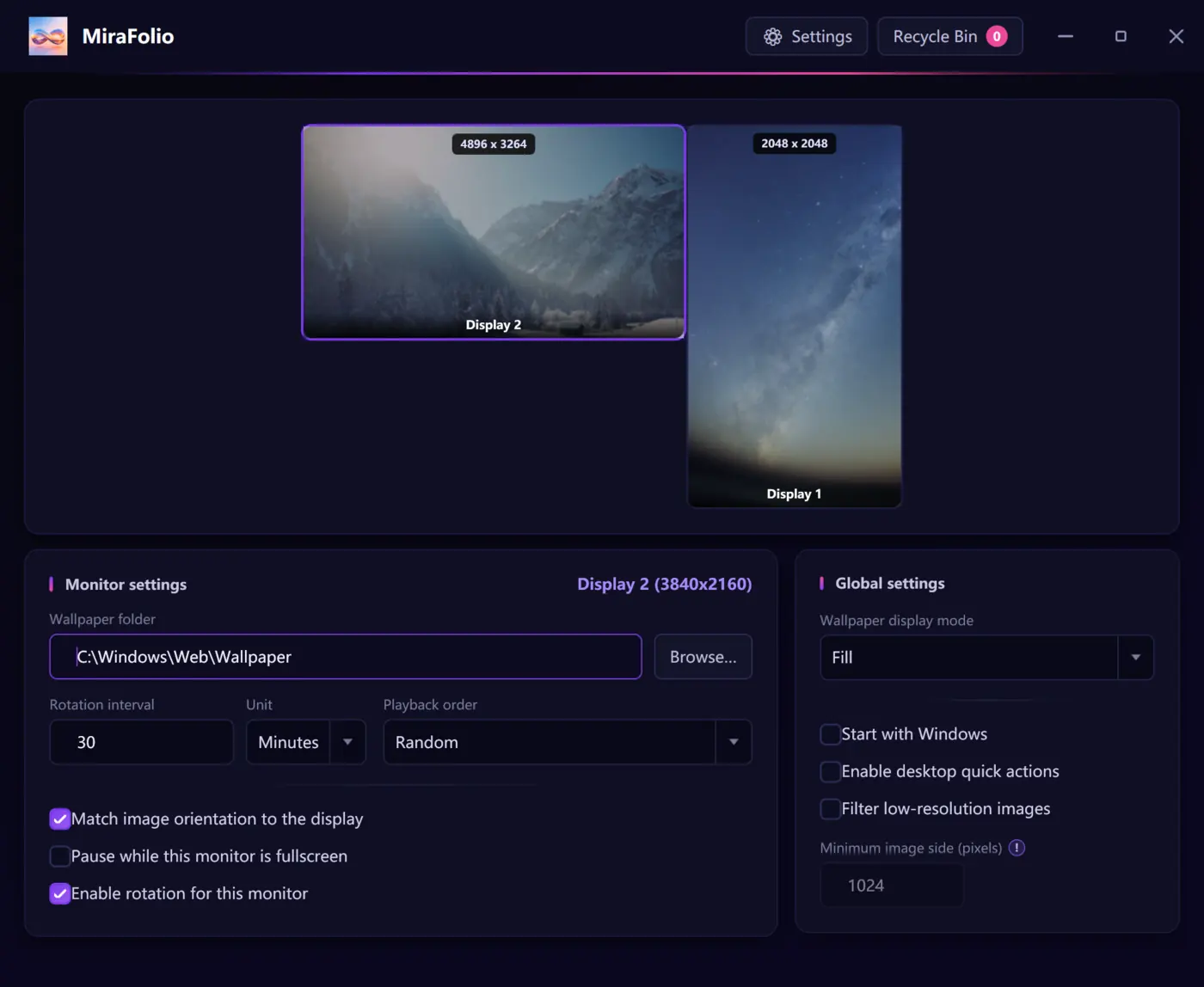Click the Display 2 (3840x2160) heading

click(x=665, y=584)
